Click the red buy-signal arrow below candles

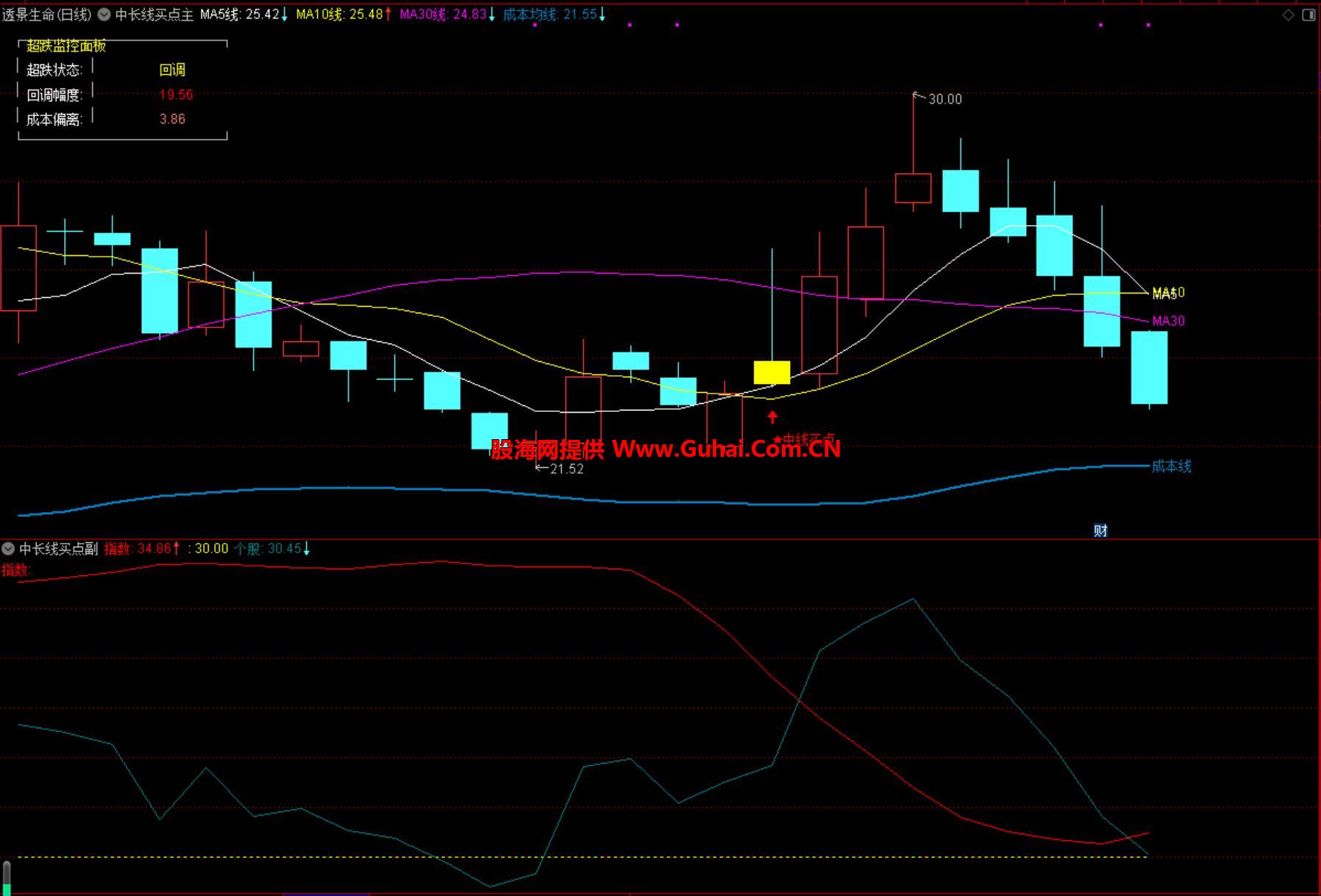pos(772,418)
